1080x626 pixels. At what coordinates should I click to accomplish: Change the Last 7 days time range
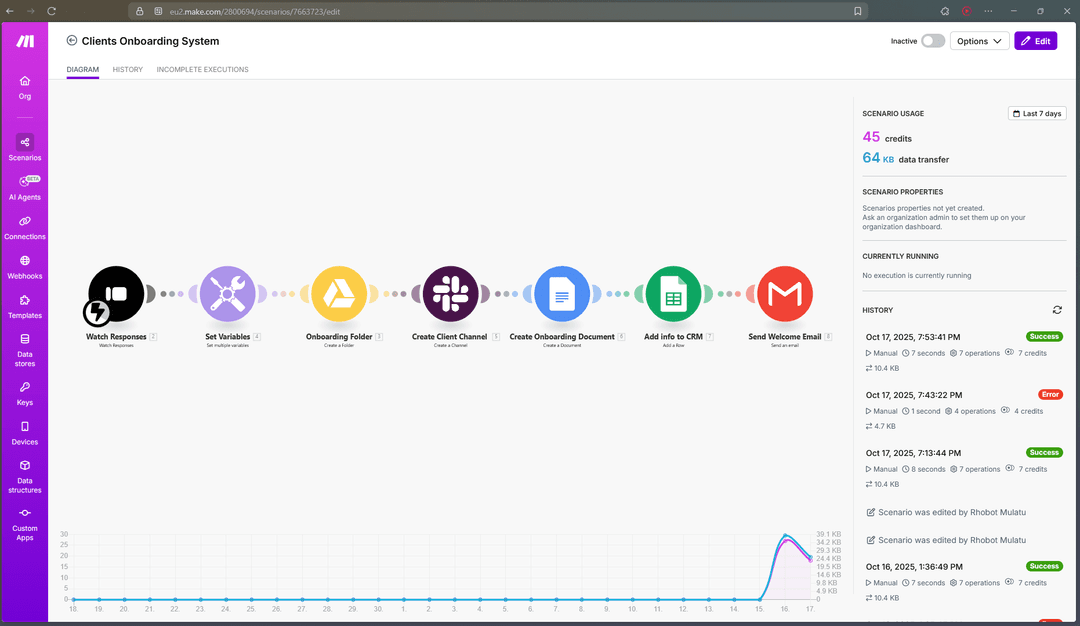pos(1037,113)
